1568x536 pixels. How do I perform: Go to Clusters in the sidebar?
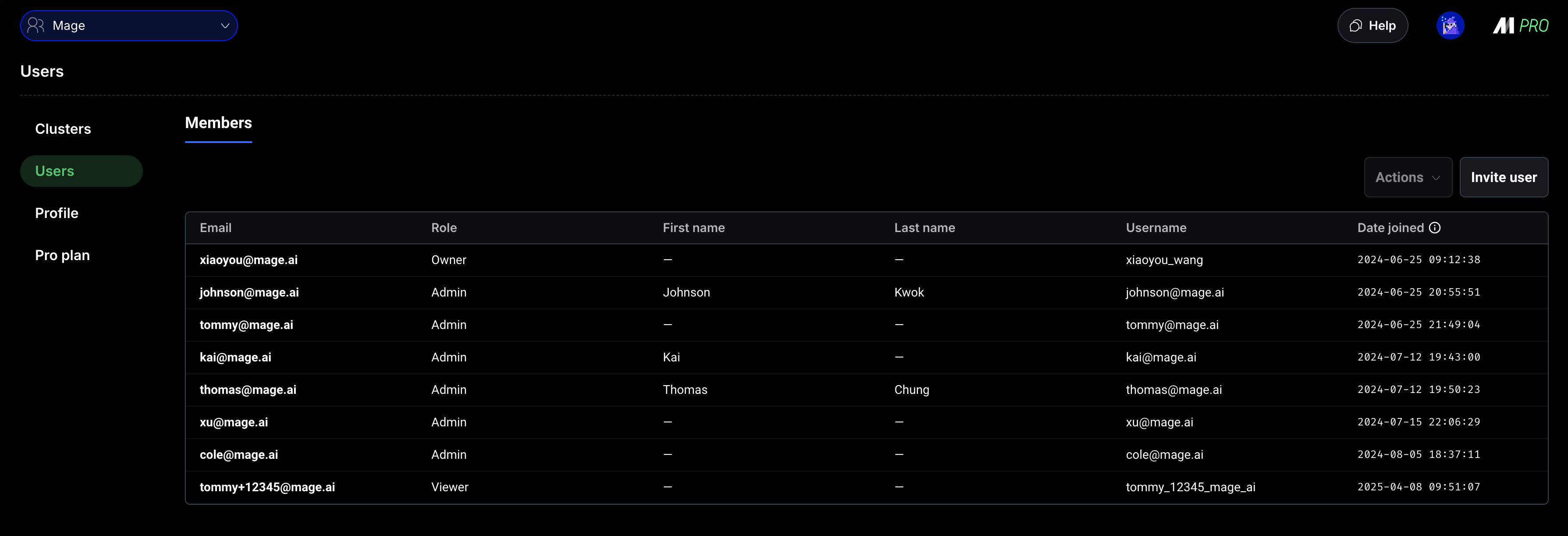click(x=63, y=129)
